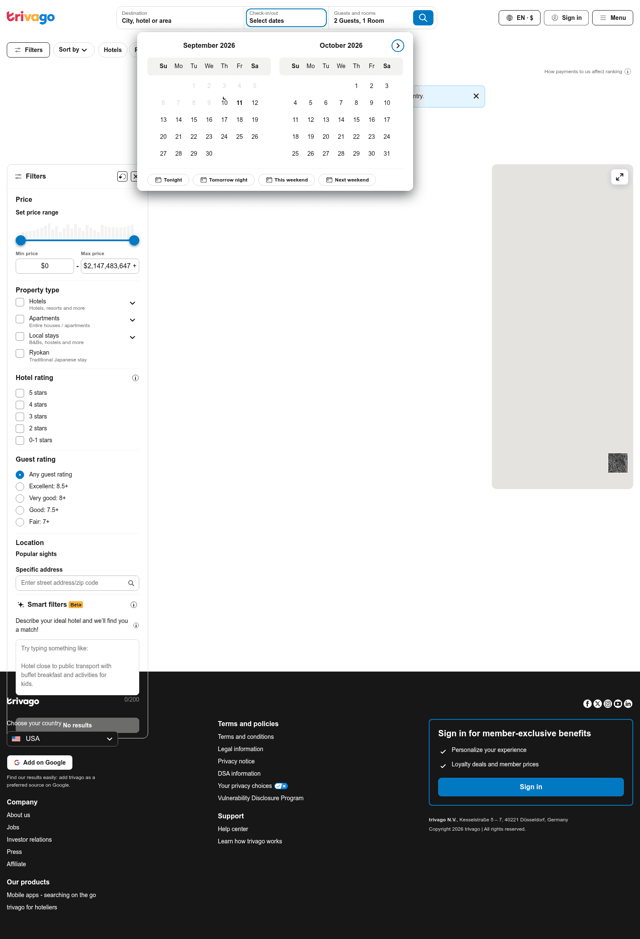Dismiss the blue notification banner
The width and height of the screenshot is (640, 939).
476,96
